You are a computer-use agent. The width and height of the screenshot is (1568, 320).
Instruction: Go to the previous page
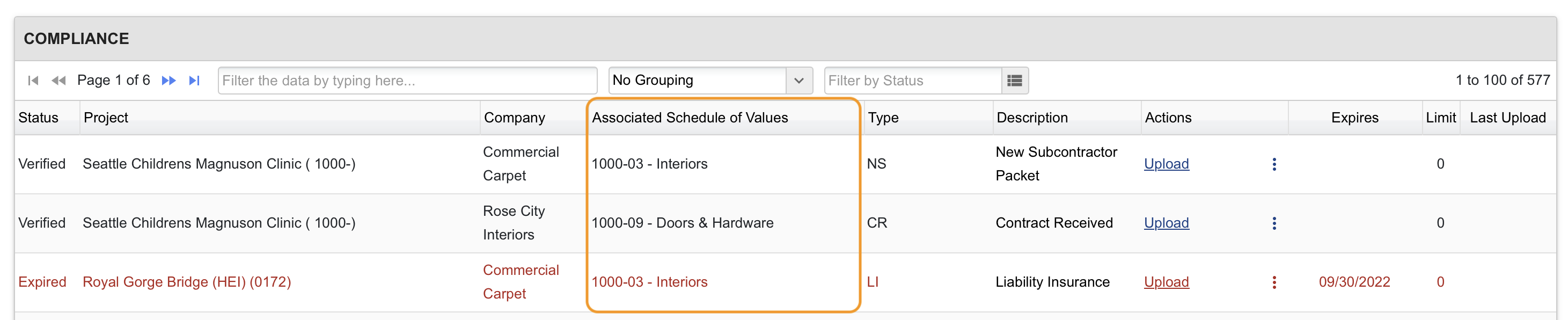tap(58, 81)
